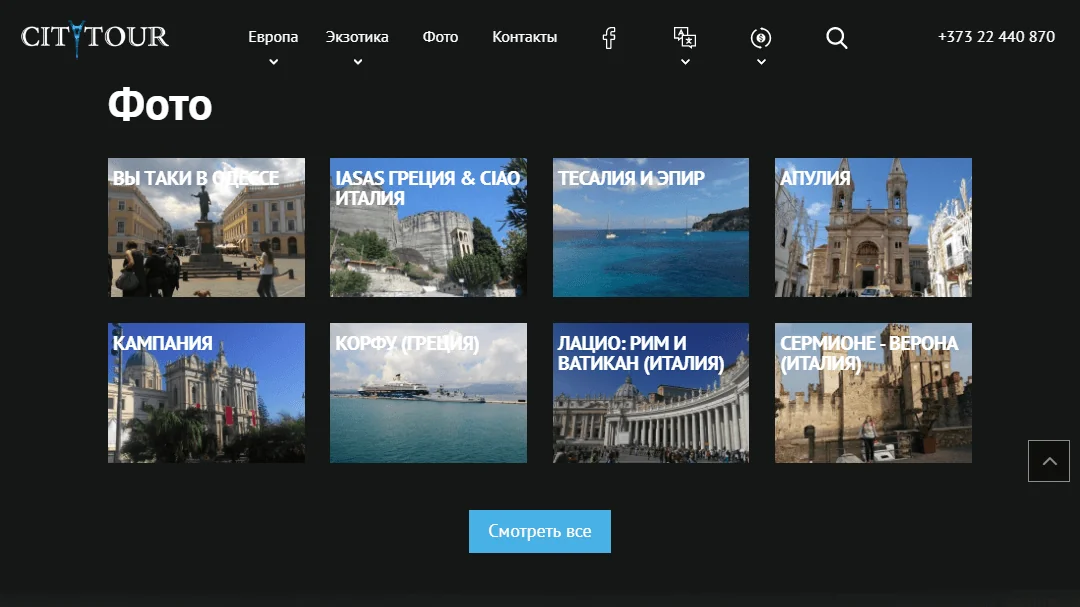Expand the chevron under Европа

[273, 62]
